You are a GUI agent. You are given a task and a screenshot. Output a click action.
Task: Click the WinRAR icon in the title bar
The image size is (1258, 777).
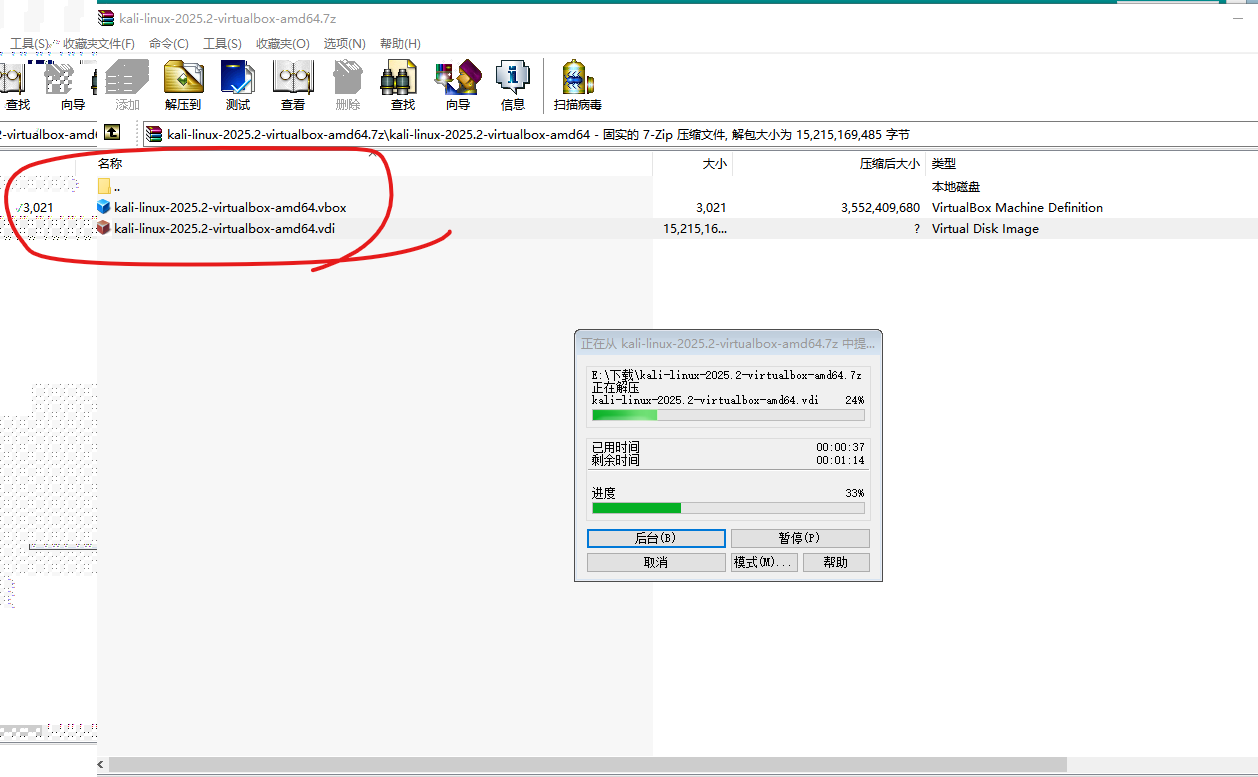point(107,18)
